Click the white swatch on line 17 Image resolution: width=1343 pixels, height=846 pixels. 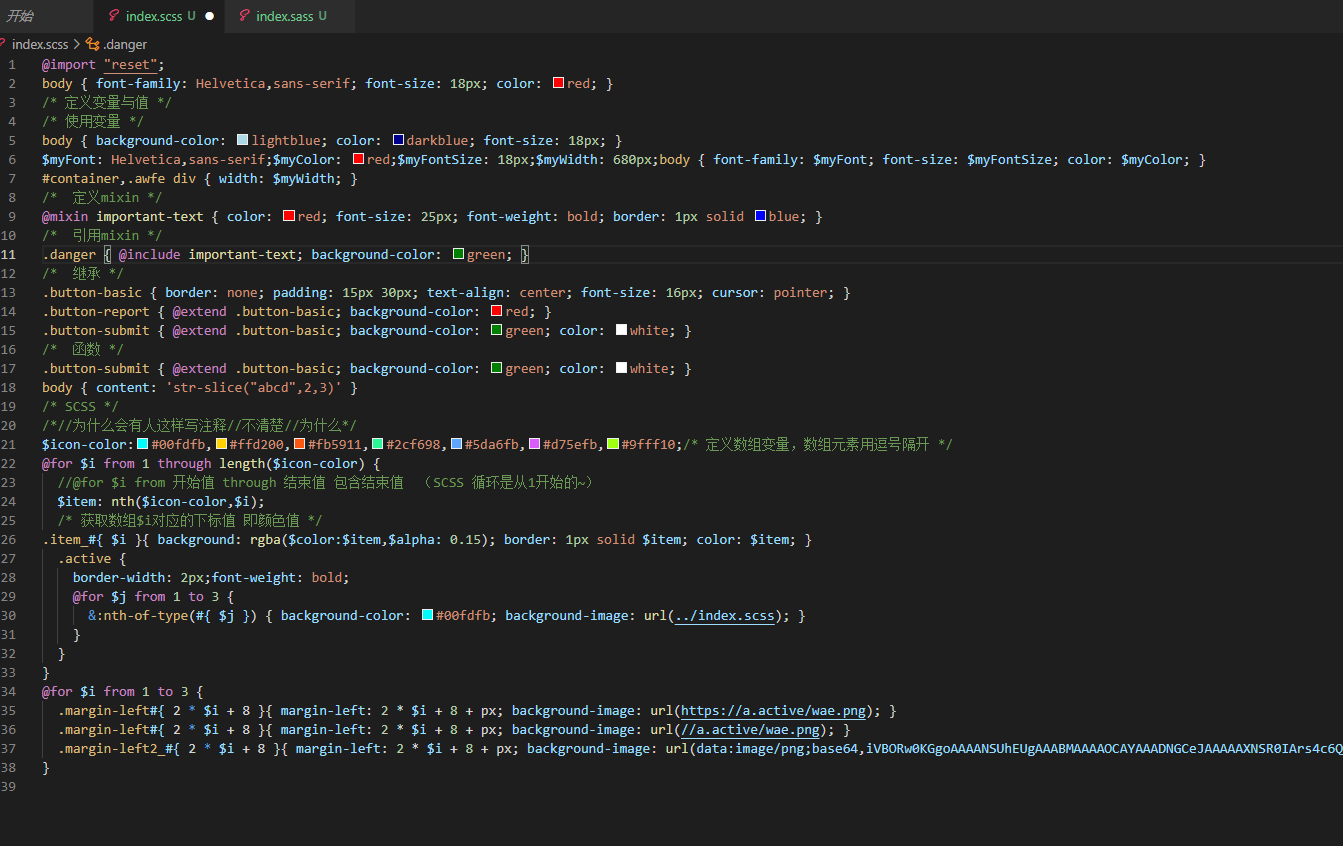622,369
